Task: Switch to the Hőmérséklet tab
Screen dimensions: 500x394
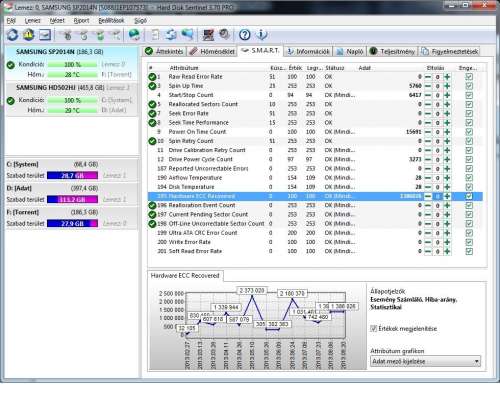Action: coord(212,51)
